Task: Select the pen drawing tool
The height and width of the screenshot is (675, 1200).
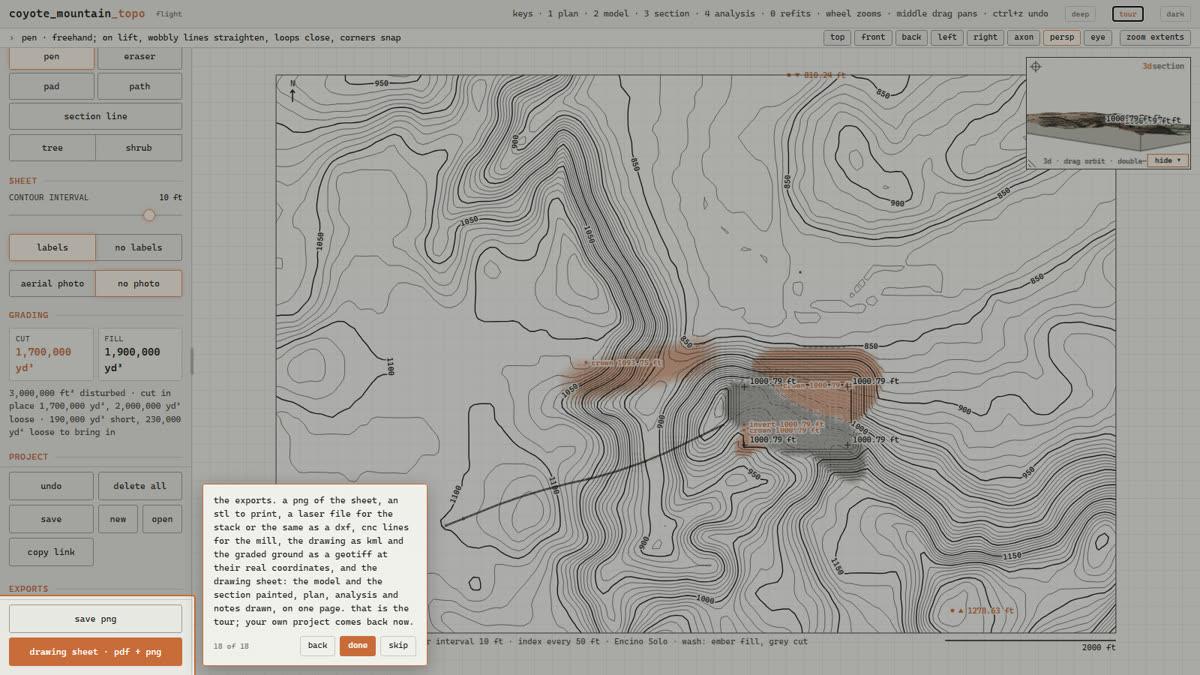Action: [x=51, y=58]
